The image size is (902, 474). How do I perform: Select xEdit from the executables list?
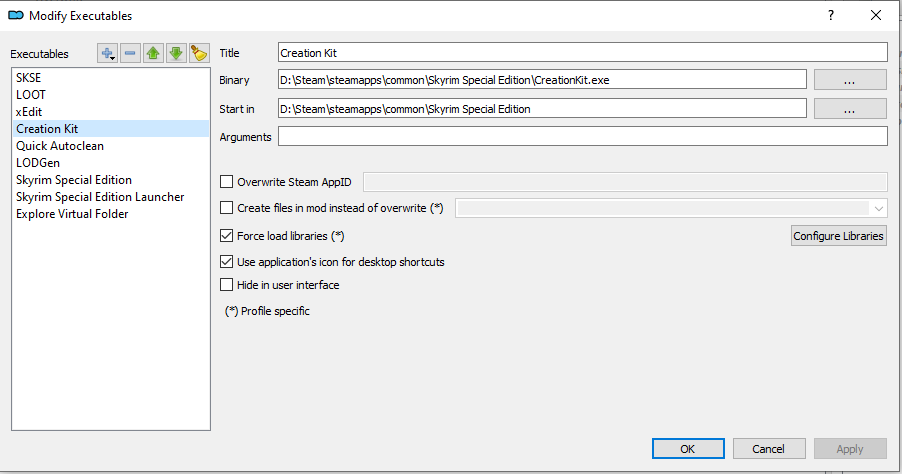click(29, 111)
